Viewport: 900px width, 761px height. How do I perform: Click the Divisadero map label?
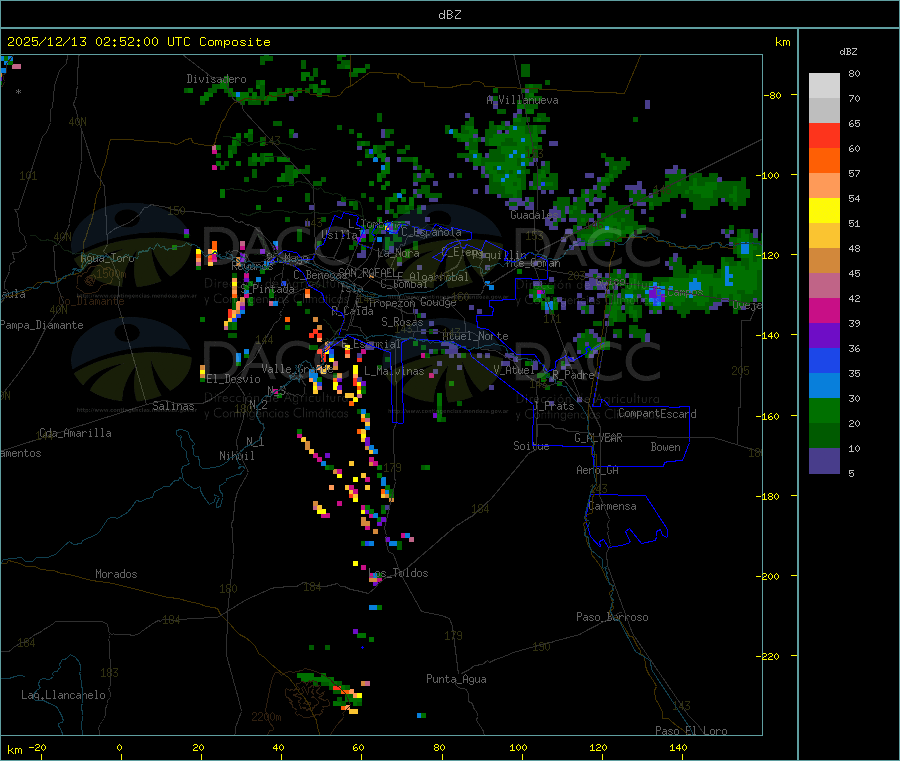[x=216, y=79]
